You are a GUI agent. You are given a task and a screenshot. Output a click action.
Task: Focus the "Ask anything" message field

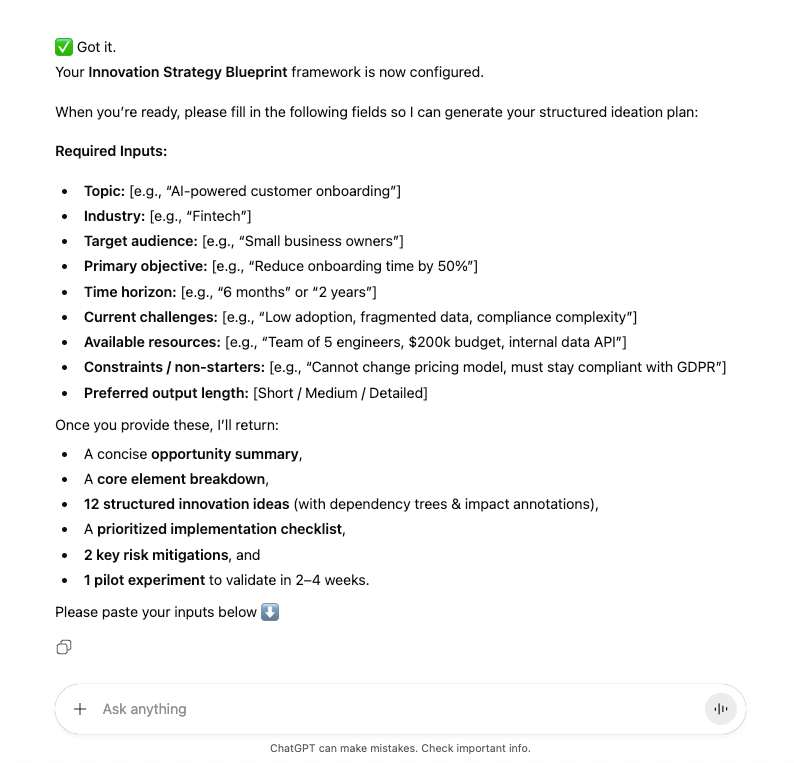[x=390, y=709]
